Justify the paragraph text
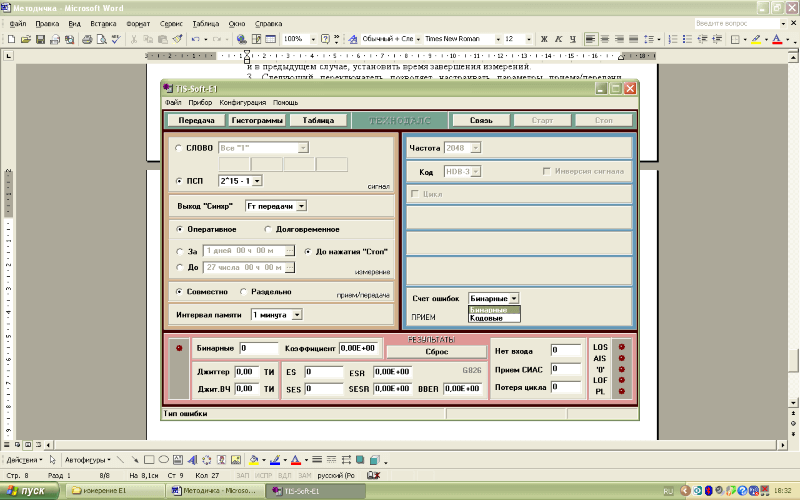Screen dimensions: 800x500 [633, 39]
